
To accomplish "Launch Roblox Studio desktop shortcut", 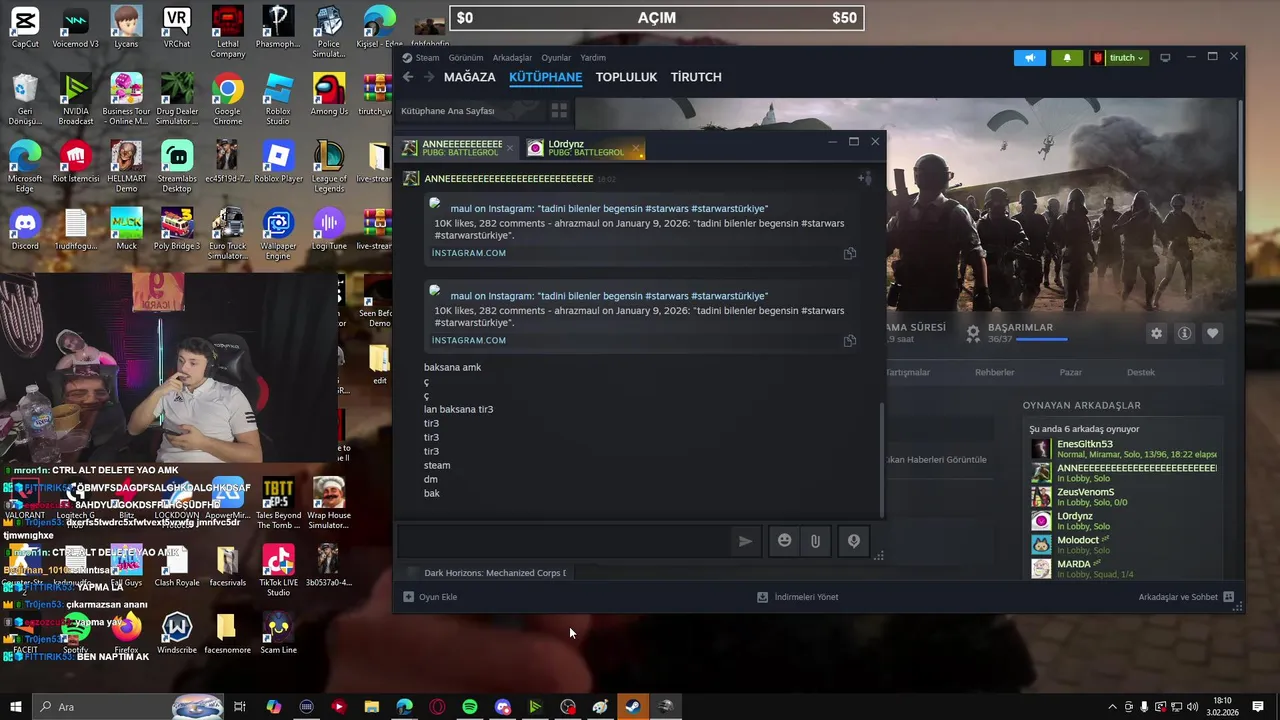I will (x=278, y=99).
